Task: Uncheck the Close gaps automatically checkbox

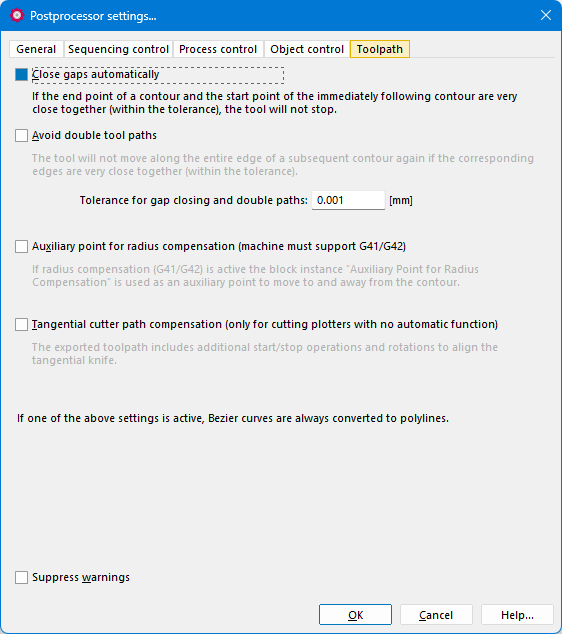Action: 21,74
